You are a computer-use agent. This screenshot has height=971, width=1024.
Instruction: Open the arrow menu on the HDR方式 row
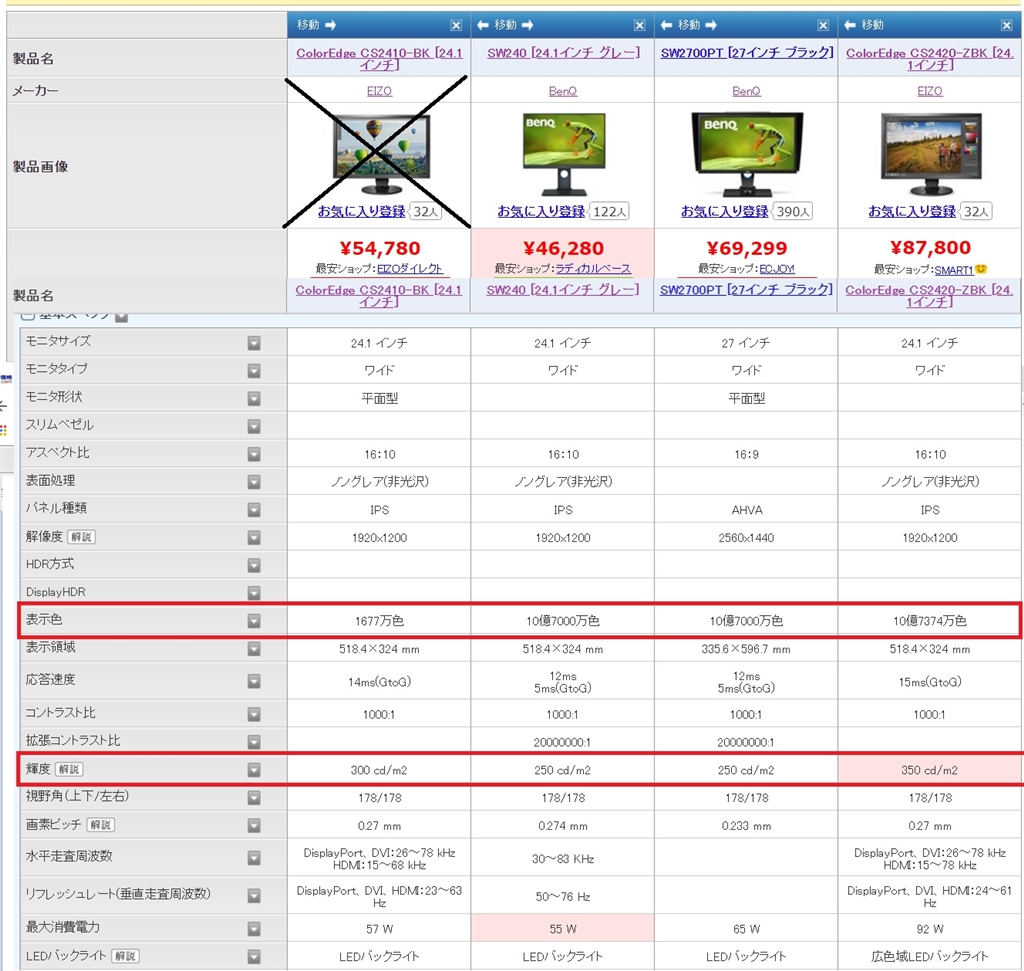tap(254, 565)
